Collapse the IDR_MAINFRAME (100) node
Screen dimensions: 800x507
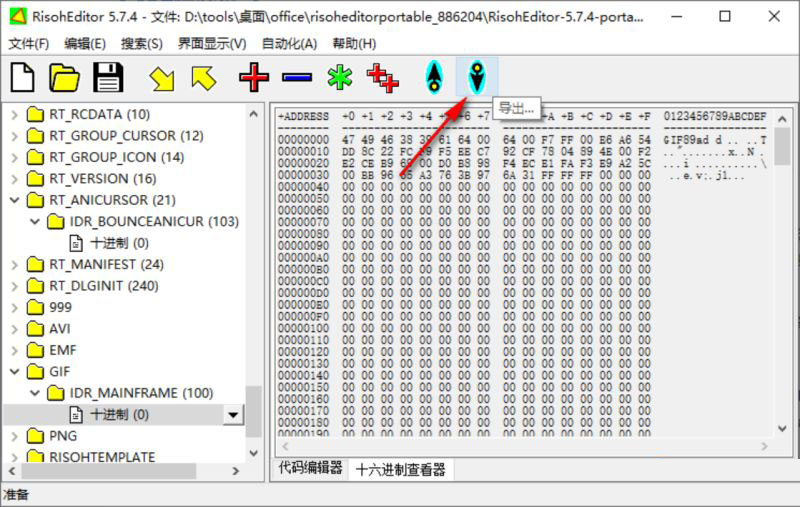pos(35,393)
